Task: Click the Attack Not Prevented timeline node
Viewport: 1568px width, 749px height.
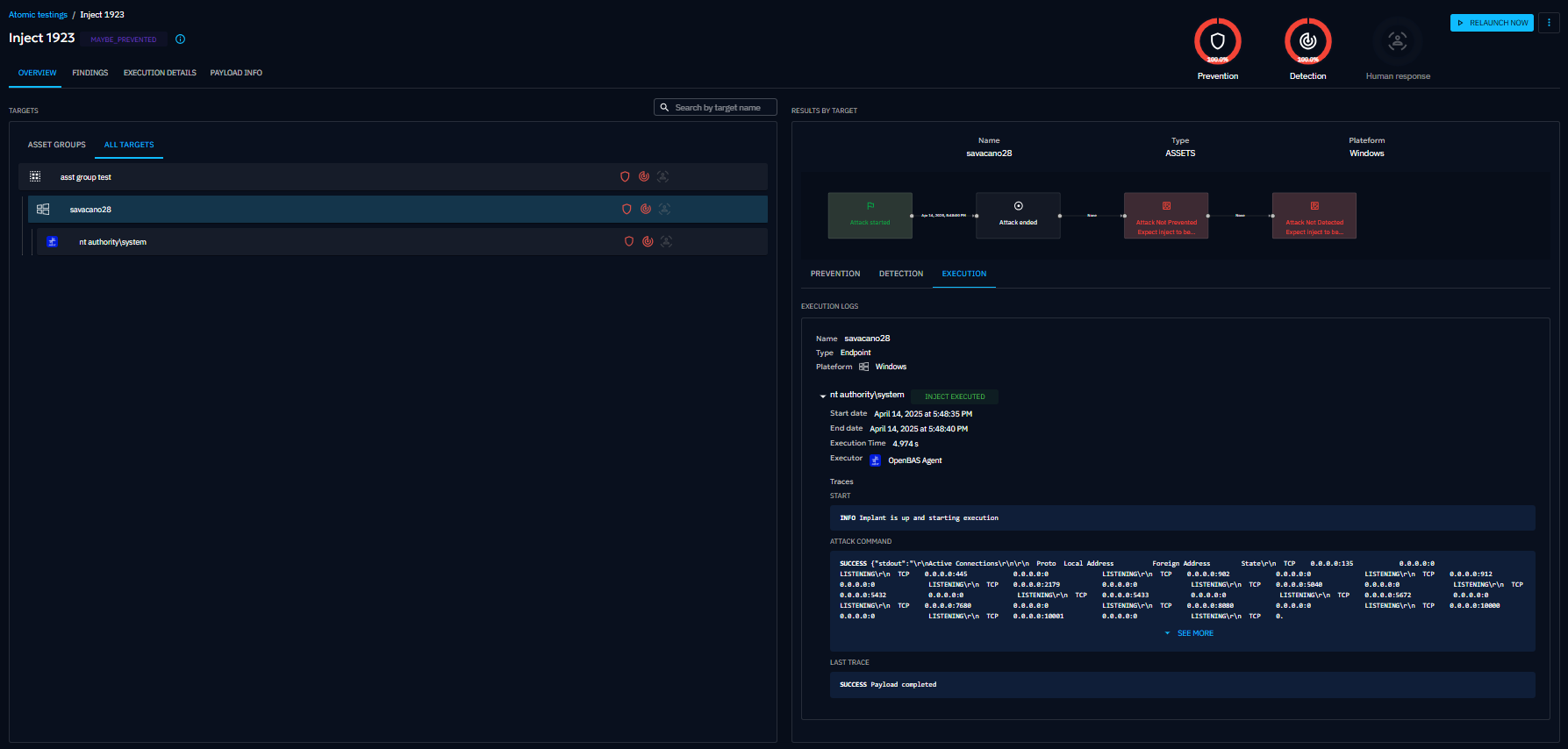Action: pyautogui.click(x=1166, y=216)
